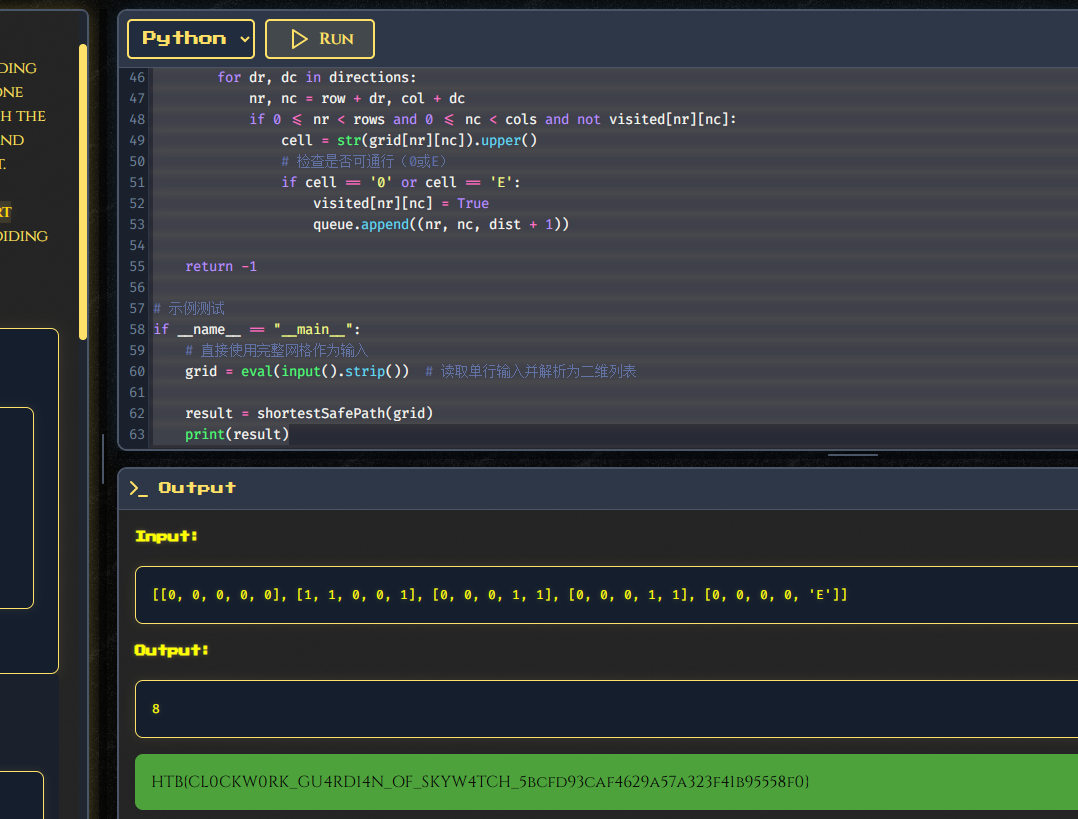Place cursor on print(result) line

236,434
